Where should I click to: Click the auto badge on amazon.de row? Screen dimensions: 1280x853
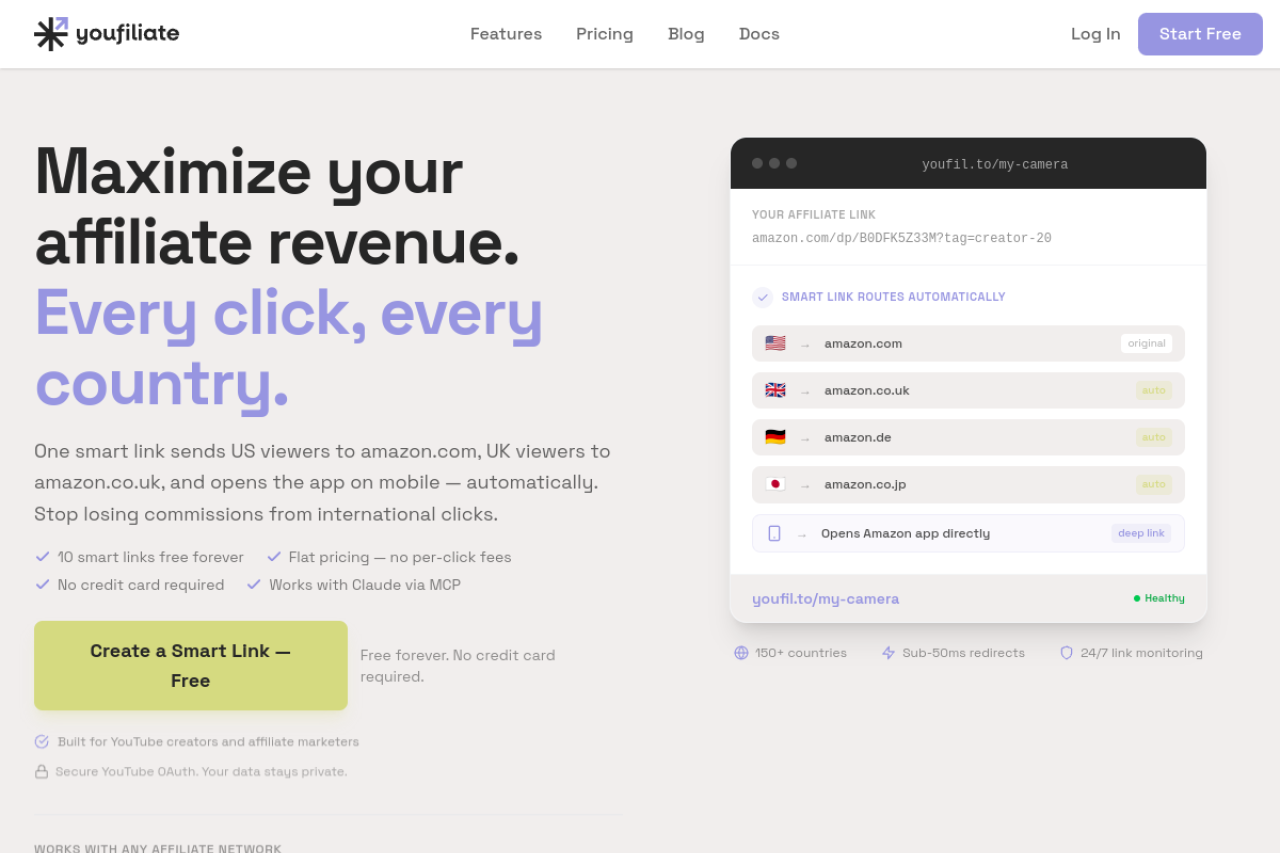click(1154, 438)
